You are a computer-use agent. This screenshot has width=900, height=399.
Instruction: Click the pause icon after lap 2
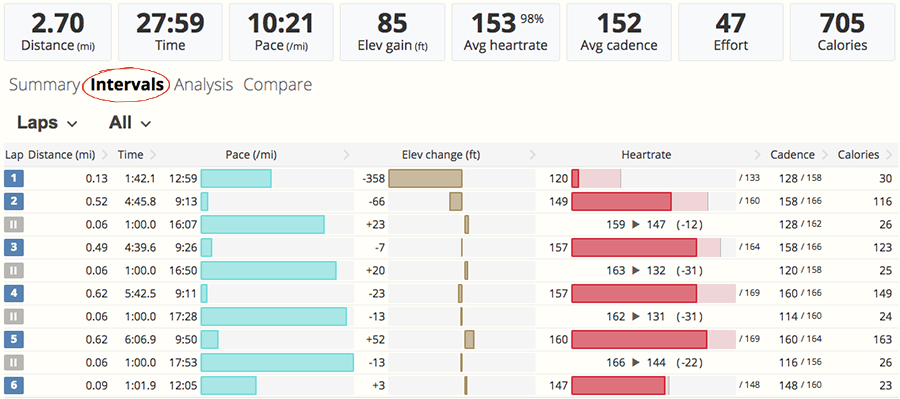tap(13, 224)
